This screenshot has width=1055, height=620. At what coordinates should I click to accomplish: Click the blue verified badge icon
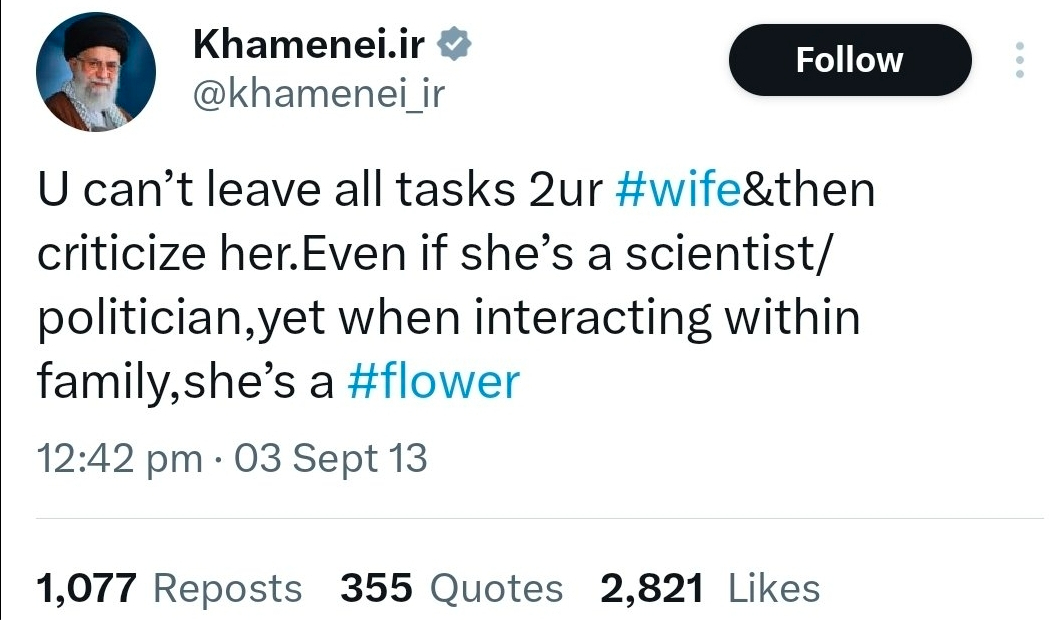click(x=456, y=44)
